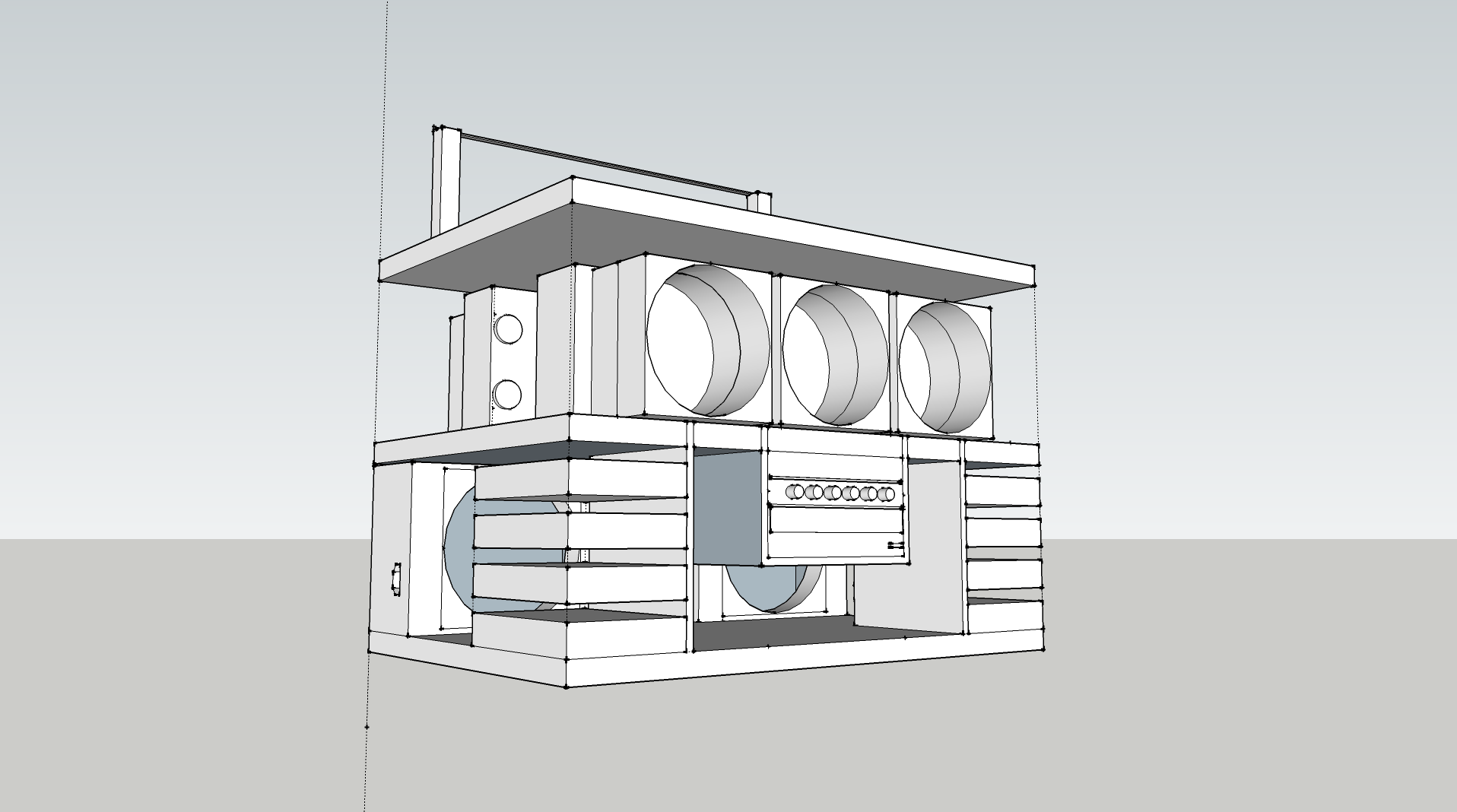Select the leftmost large speaker opening
The height and width of the screenshot is (812, 1457).
708,341
